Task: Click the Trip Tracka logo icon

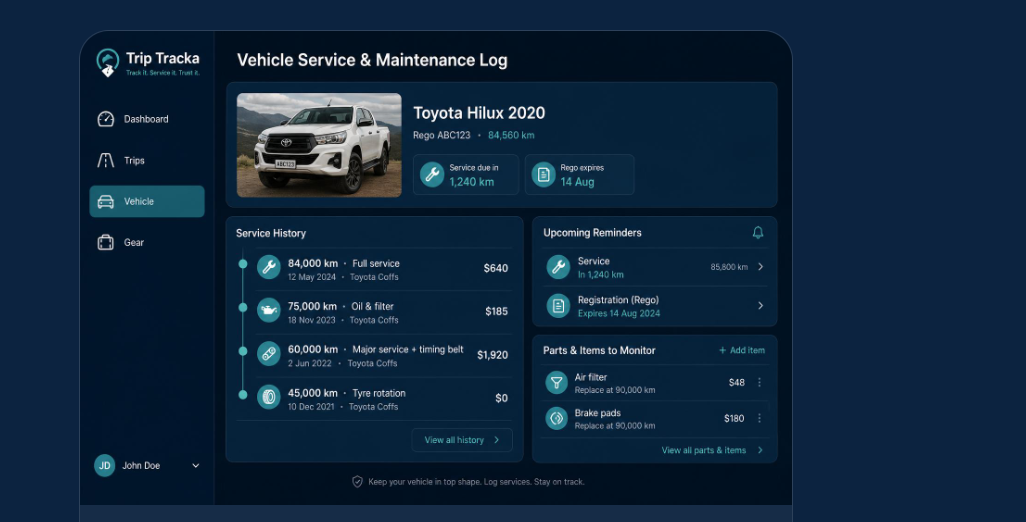Action: [107, 63]
